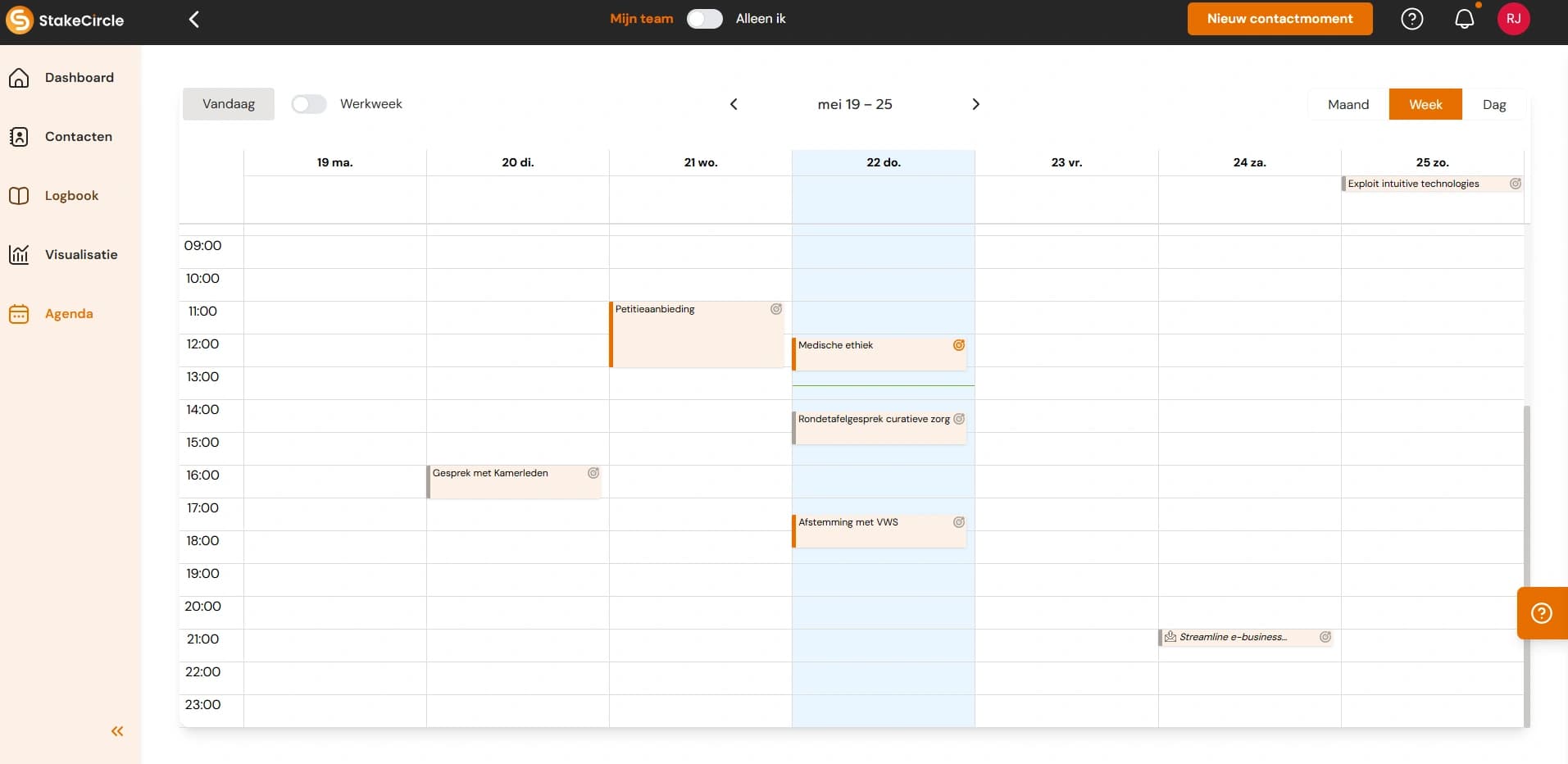Viewport: 1568px width, 764px height.
Task: Open the help question mark icon
Action: click(x=1412, y=18)
